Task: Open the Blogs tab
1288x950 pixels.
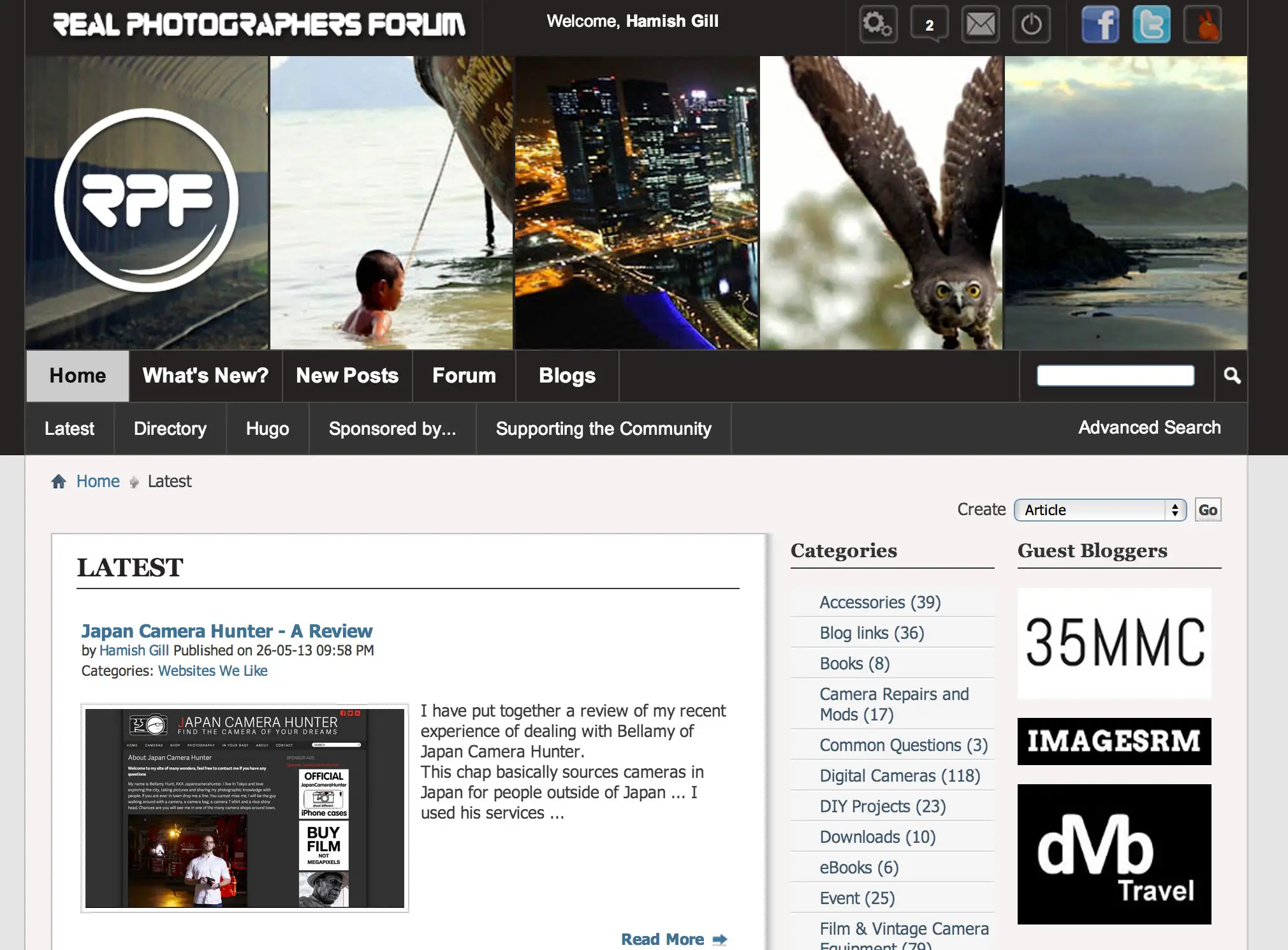Action: (x=567, y=376)
